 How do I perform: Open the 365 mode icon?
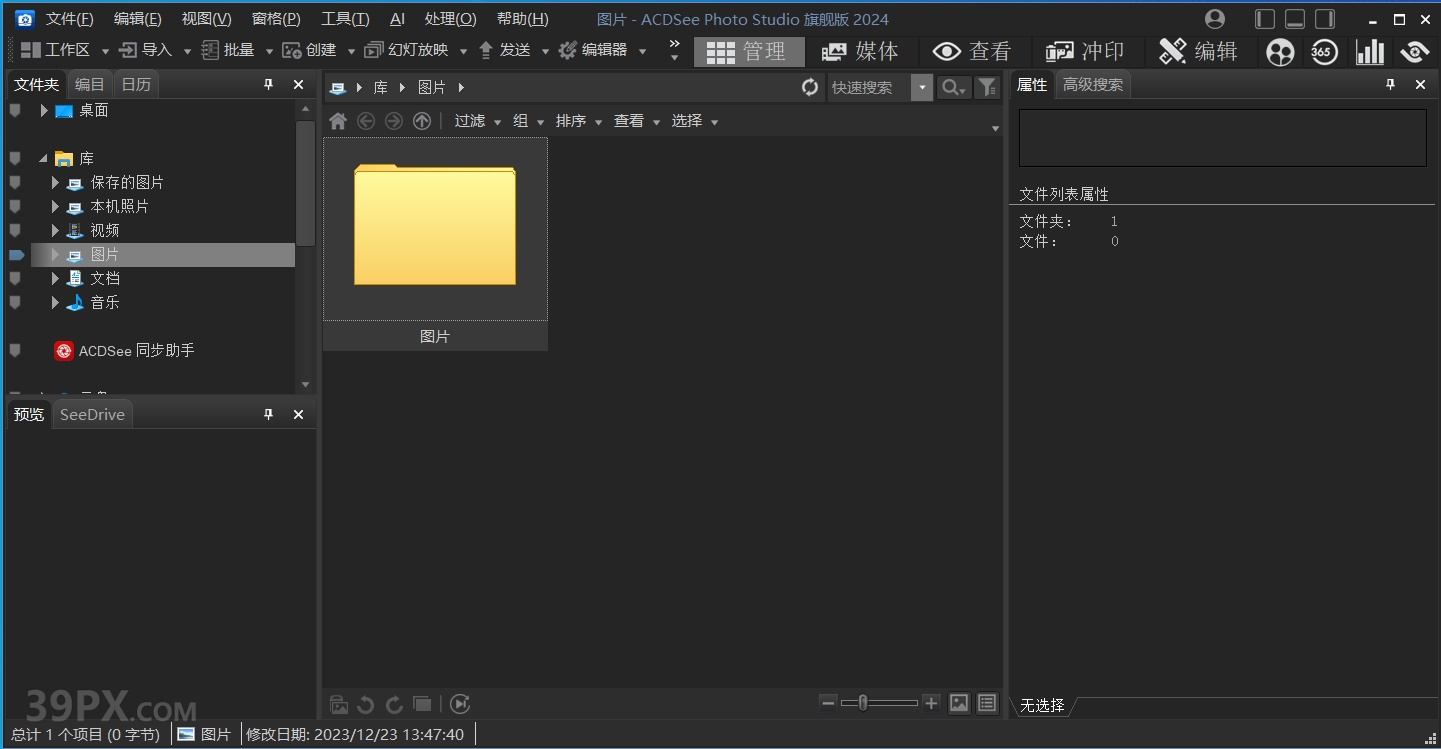[x=1325, y=52]
